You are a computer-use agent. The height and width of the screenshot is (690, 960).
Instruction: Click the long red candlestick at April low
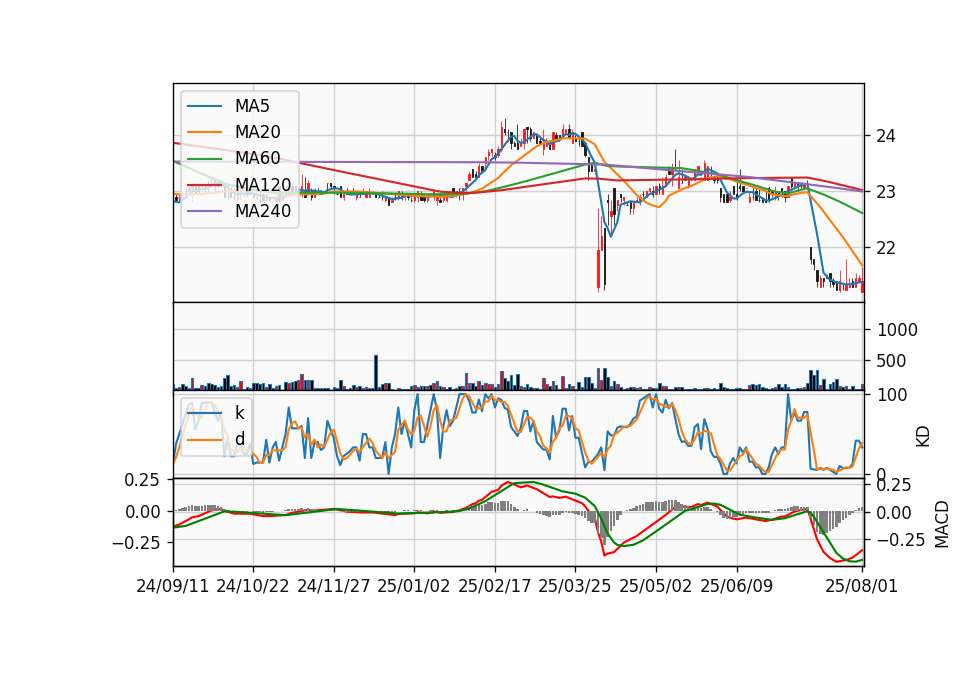[x=598, y=269]
